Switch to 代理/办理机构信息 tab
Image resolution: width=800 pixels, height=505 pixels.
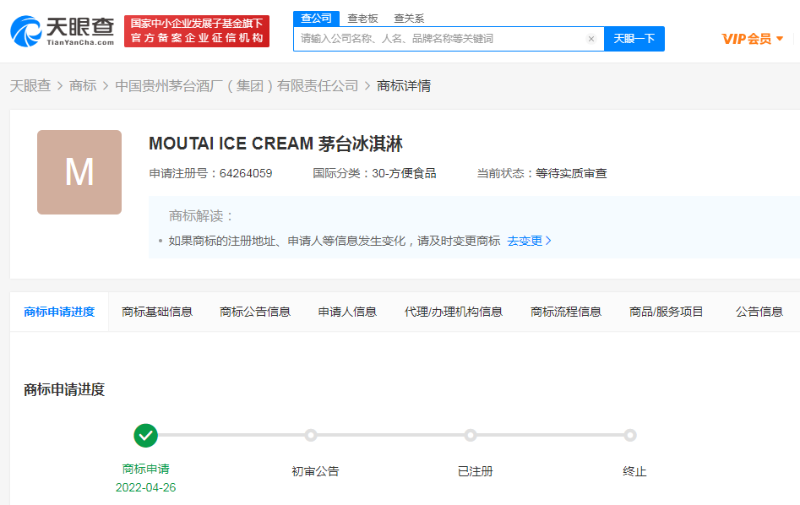pos(454,312)
